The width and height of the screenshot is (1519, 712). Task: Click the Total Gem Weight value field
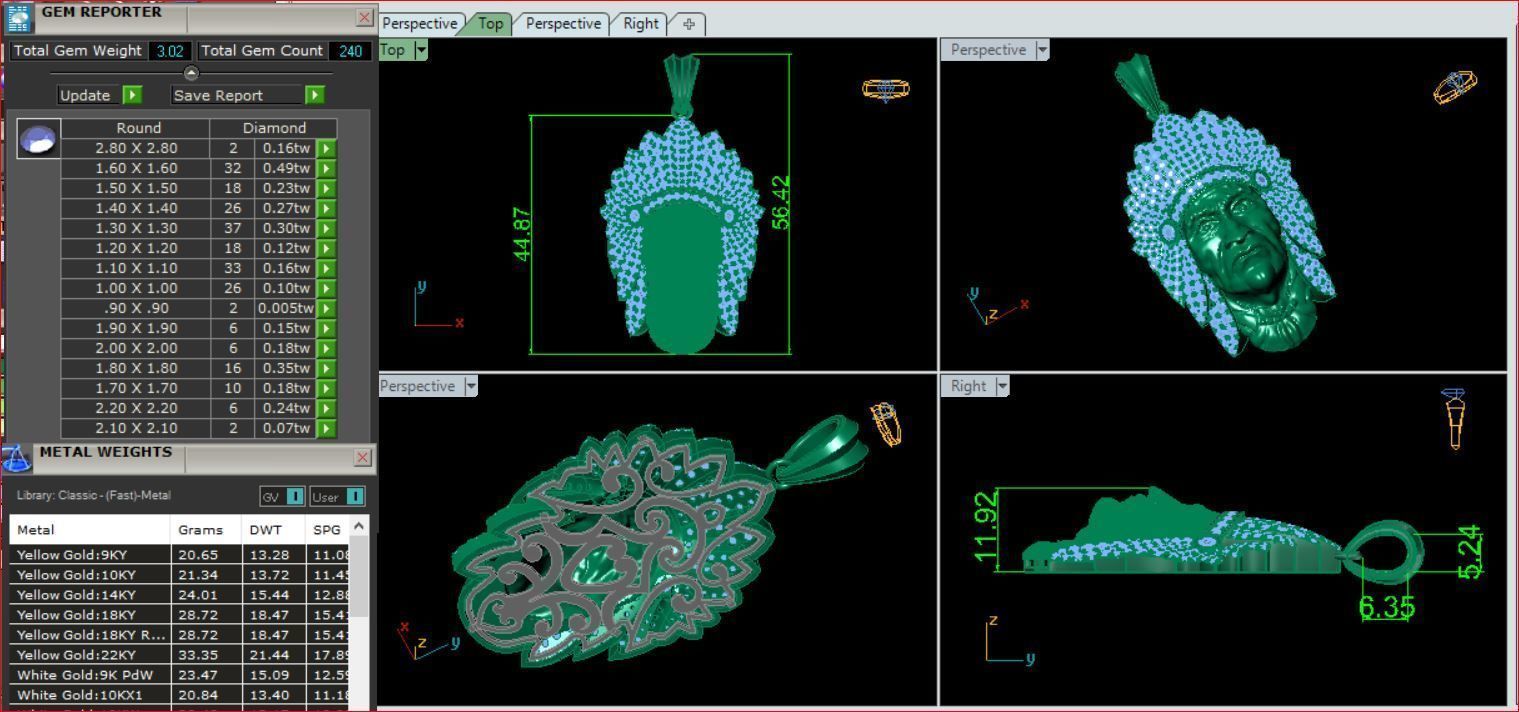coord(169,51)
